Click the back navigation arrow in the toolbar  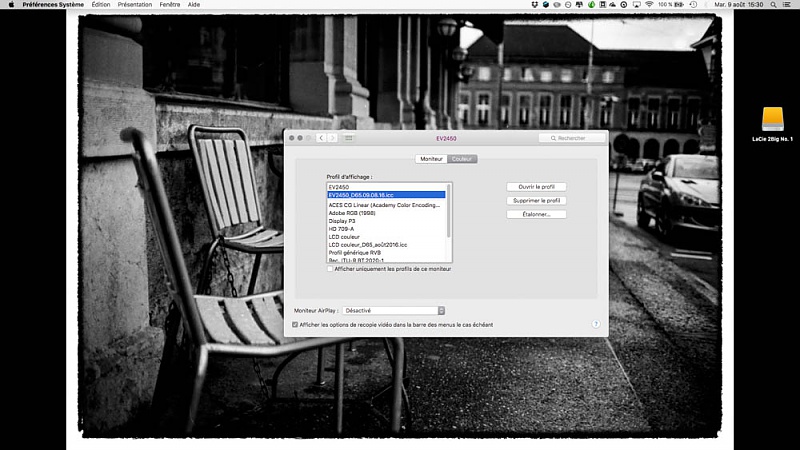[x=321, y=137]
